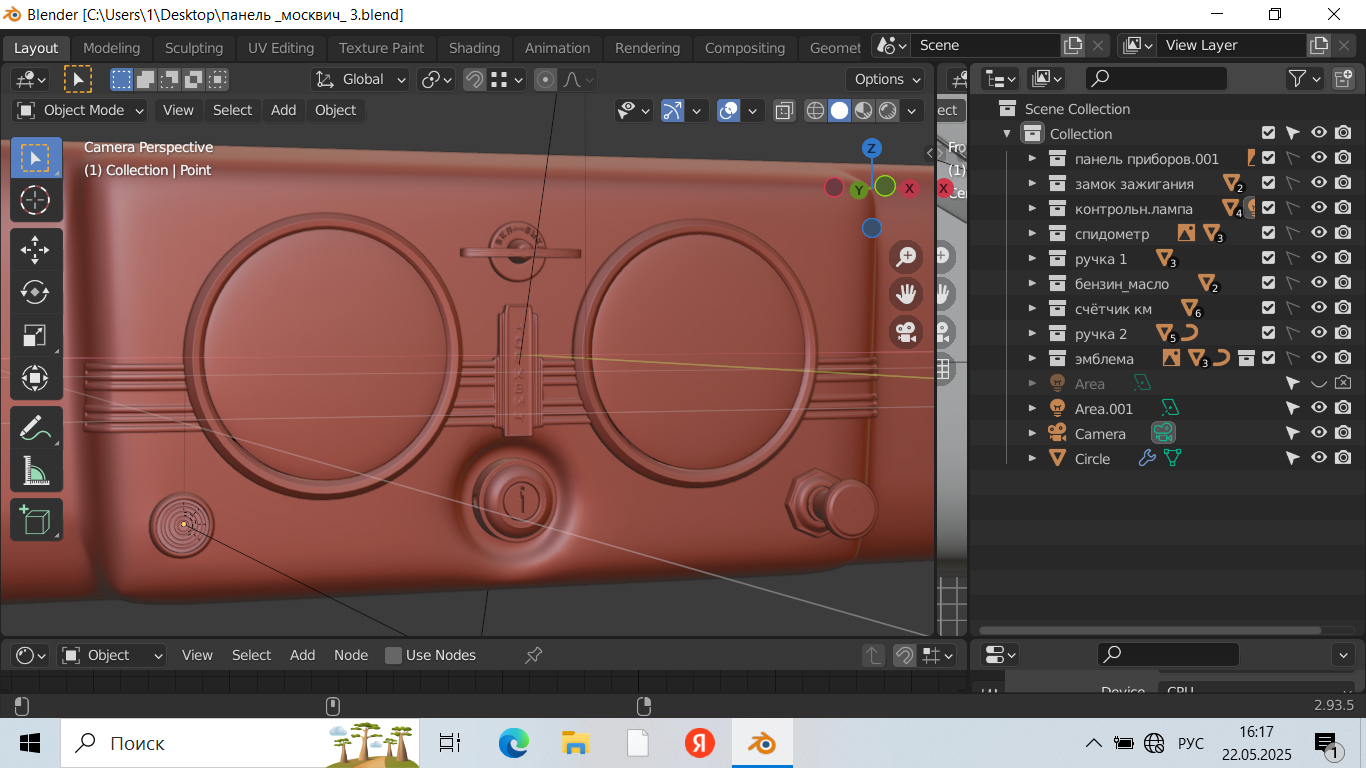
Task: Click the Toggle Camera View icon
Action: (x=907, y=332)
